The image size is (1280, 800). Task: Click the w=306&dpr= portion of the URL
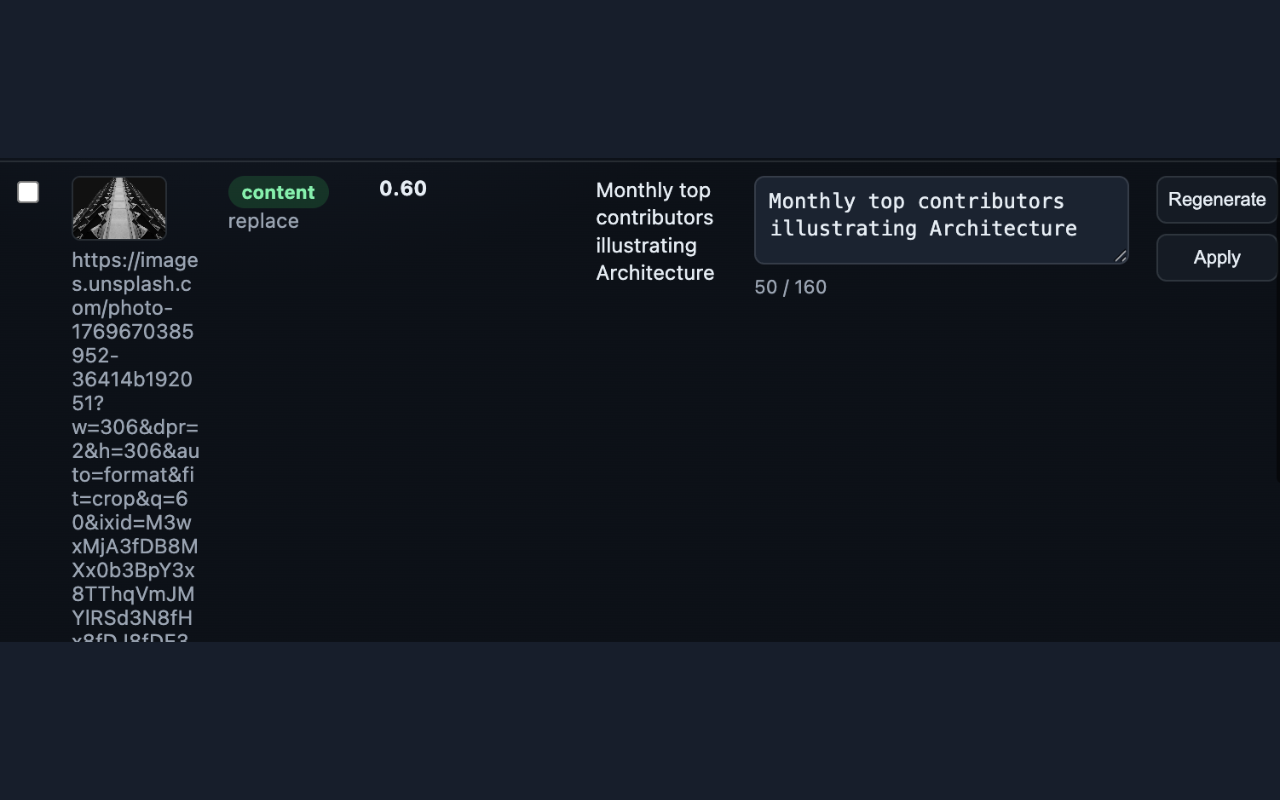[135, 427]
